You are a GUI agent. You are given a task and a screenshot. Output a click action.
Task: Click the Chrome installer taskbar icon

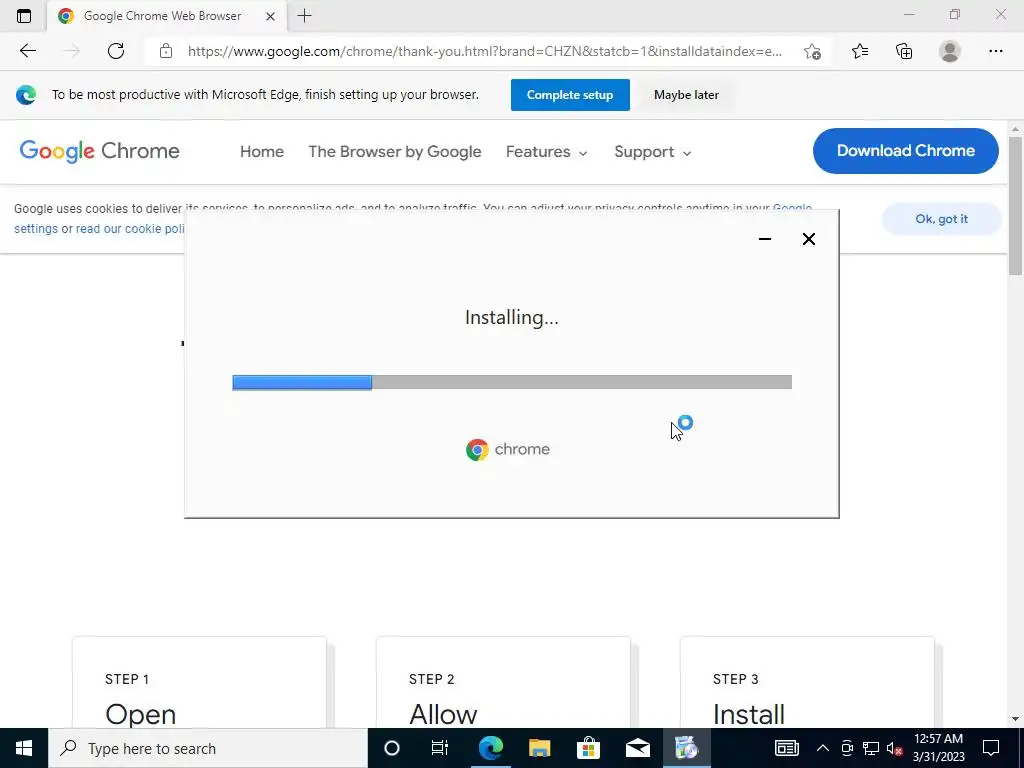click(x=686, y=748)
